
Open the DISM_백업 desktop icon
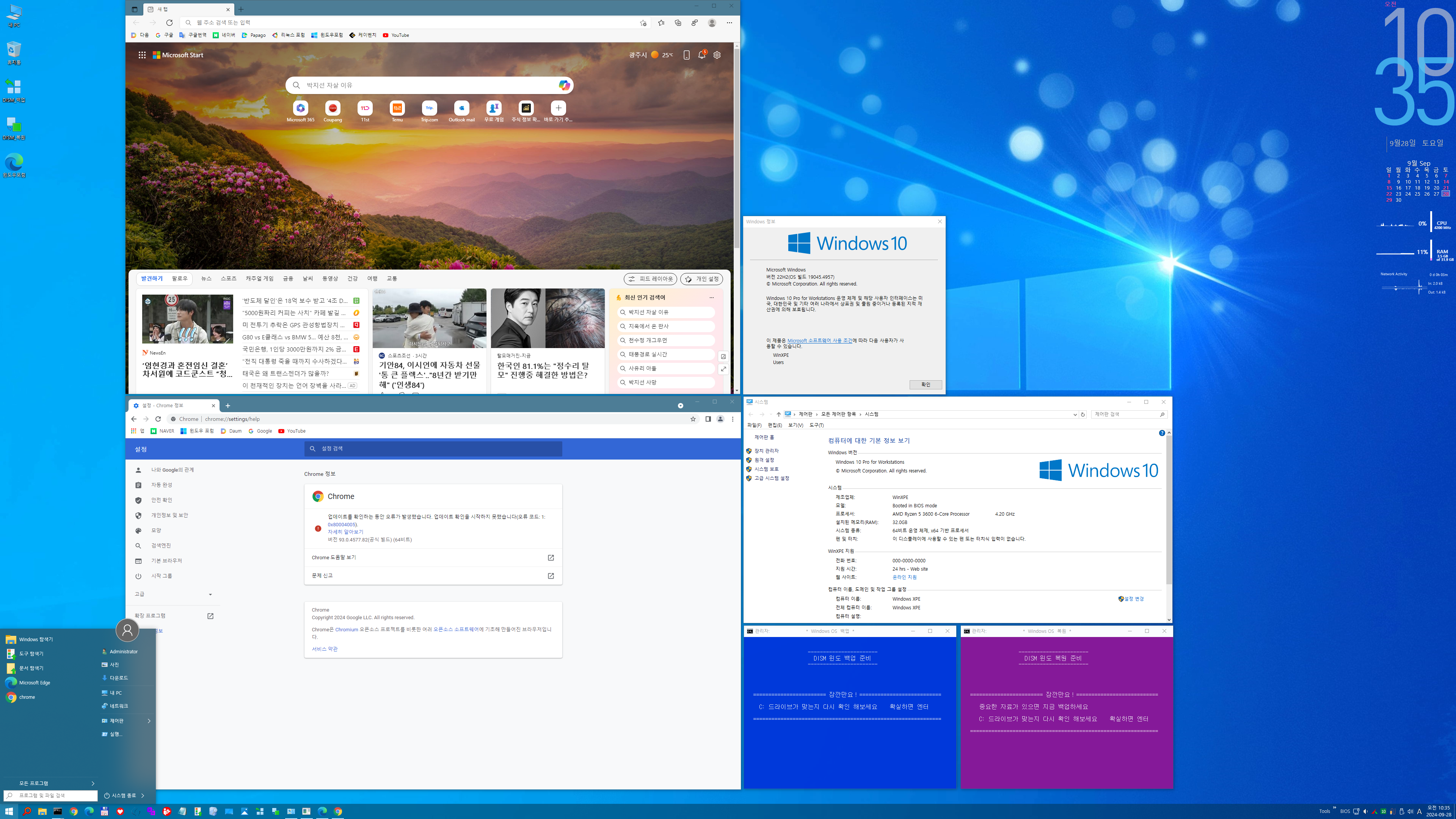click(14, 91)
